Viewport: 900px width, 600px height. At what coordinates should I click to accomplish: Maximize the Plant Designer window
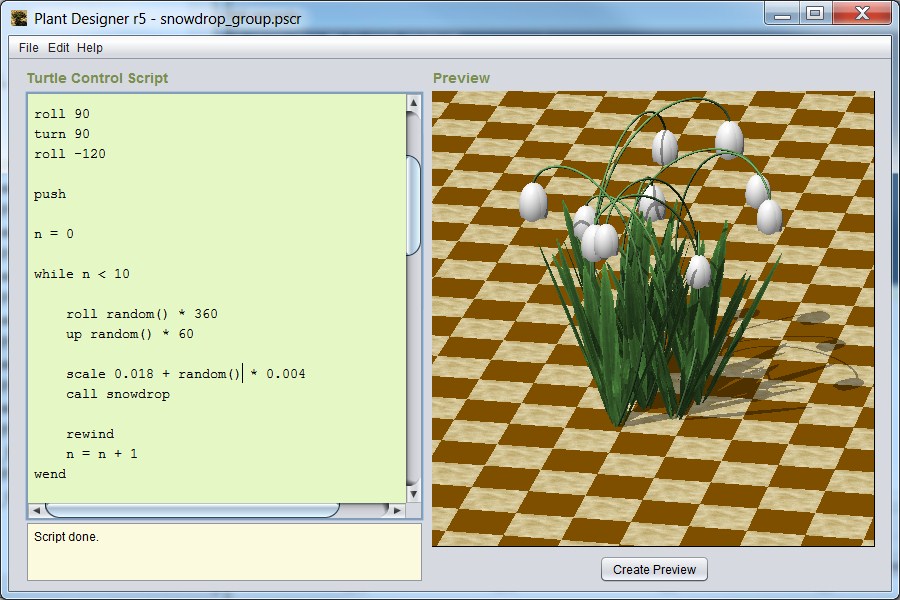(x=815, y=14)
